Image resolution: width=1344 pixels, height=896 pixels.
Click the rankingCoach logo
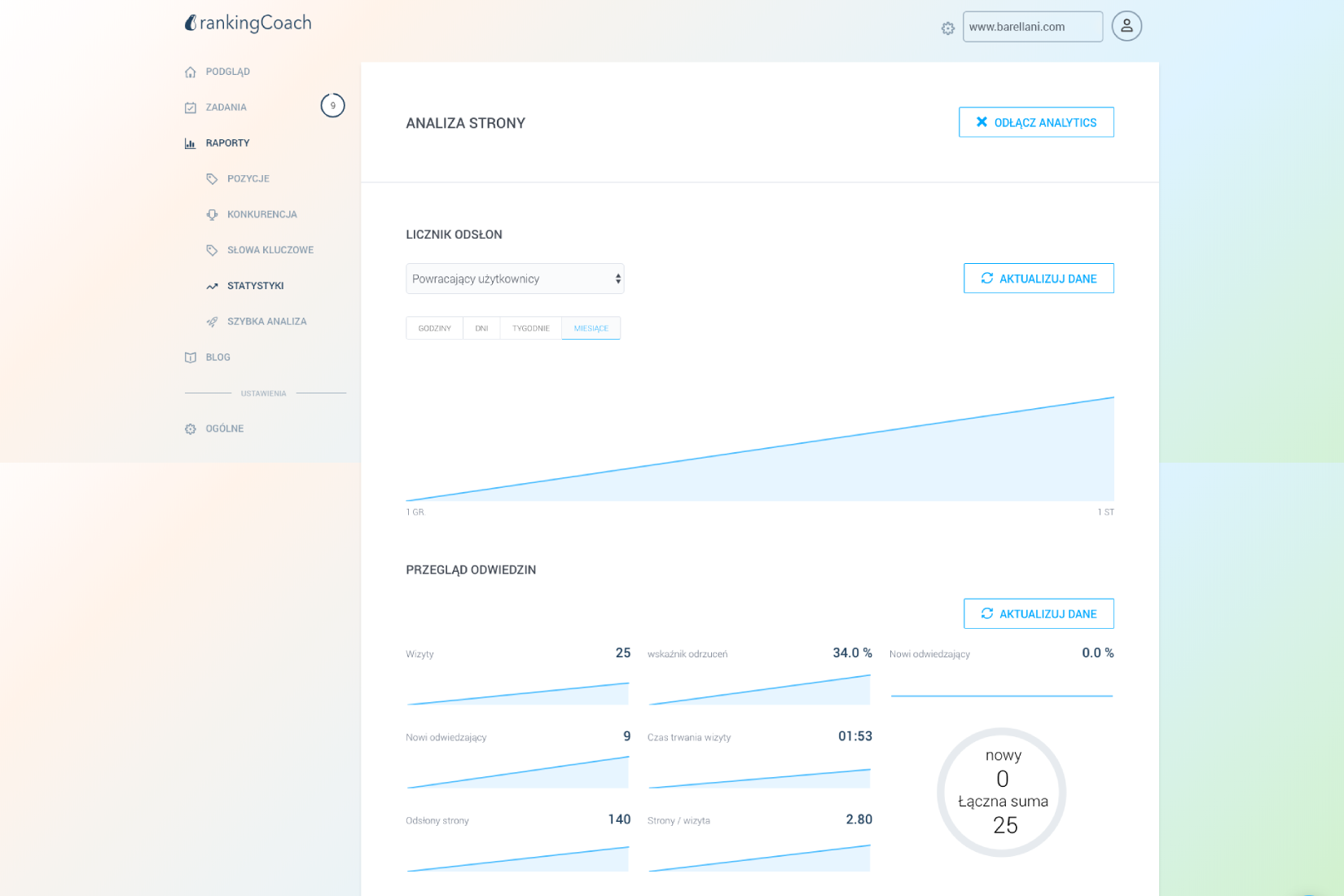pos(248,24)
